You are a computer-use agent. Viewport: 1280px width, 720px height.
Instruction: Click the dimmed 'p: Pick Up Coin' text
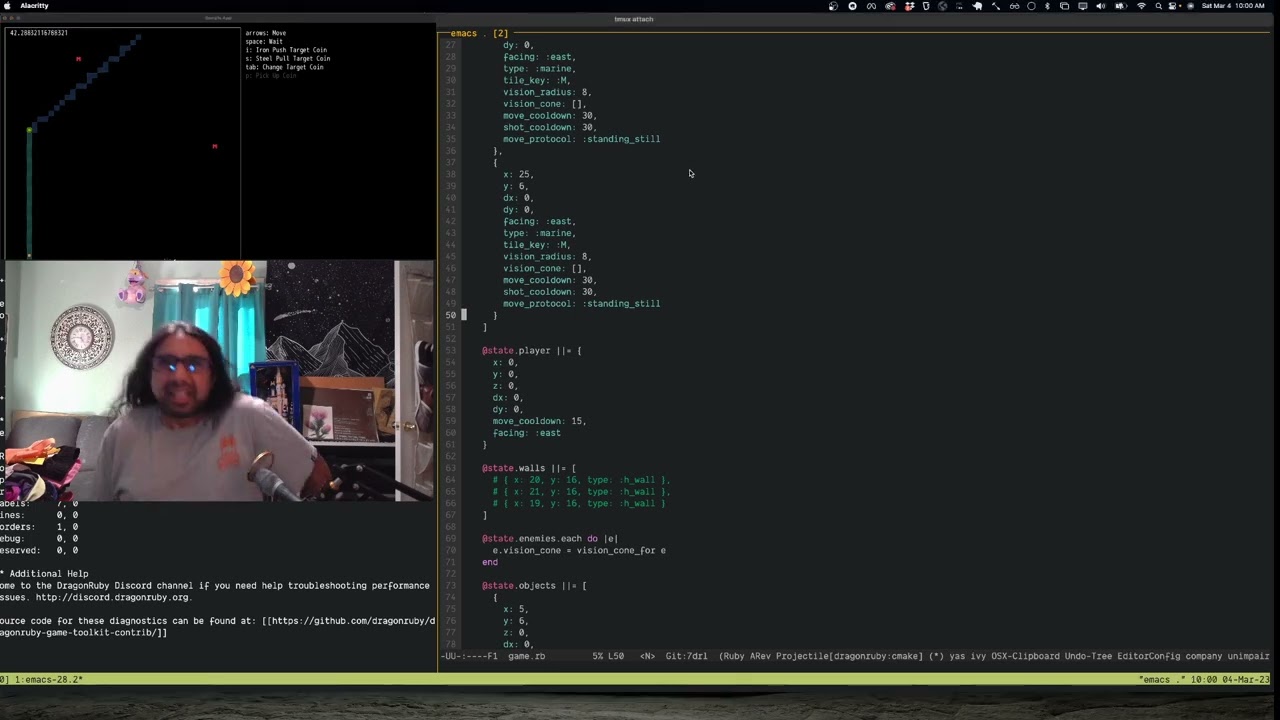pos(271,75)
